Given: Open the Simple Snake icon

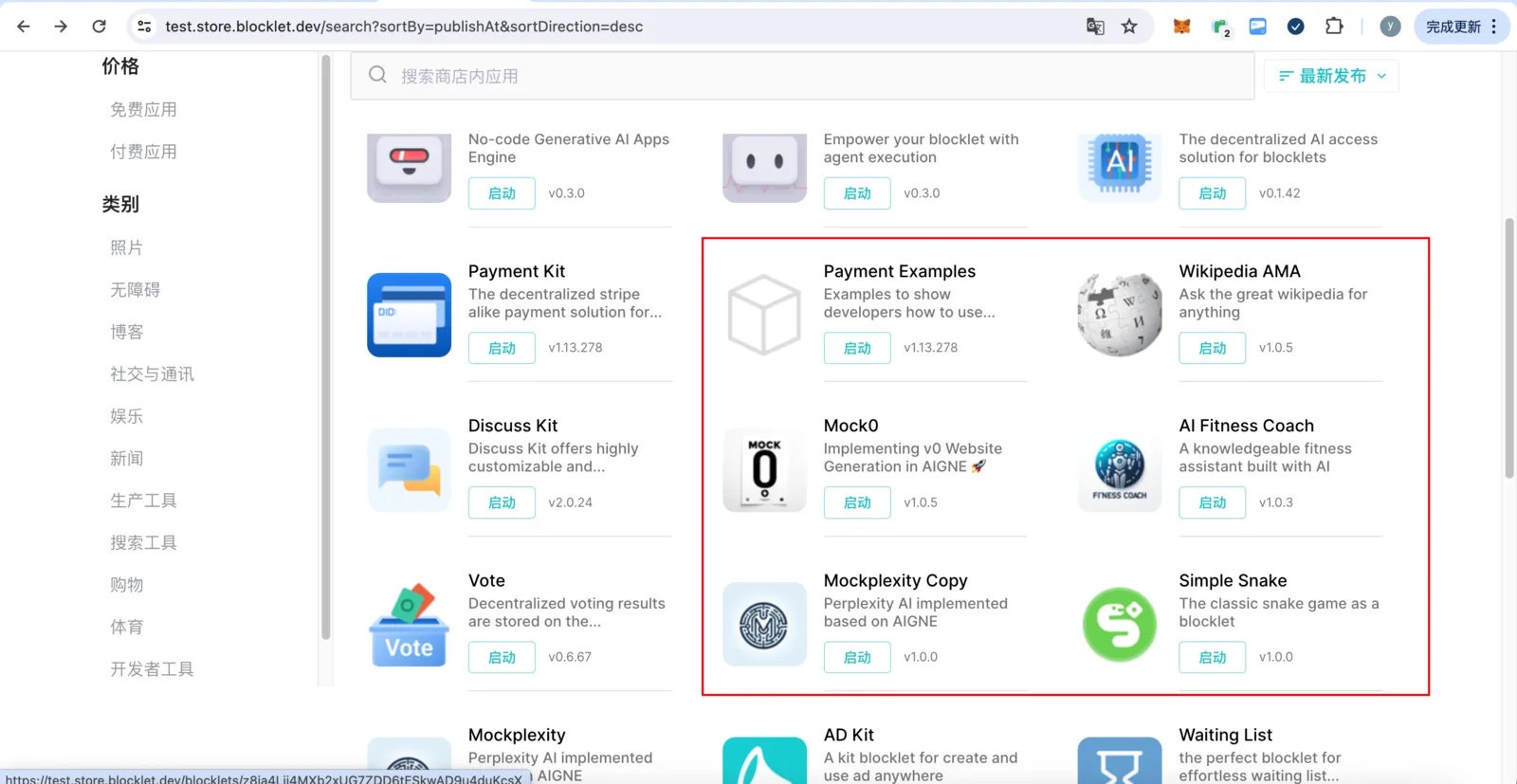Looking at the screenshot, I should click(x=1120, y=624).
